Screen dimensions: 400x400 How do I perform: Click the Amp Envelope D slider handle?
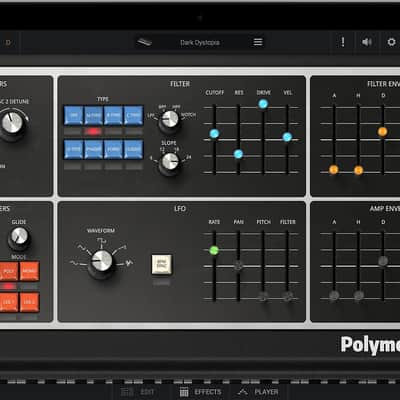point(383,261)
